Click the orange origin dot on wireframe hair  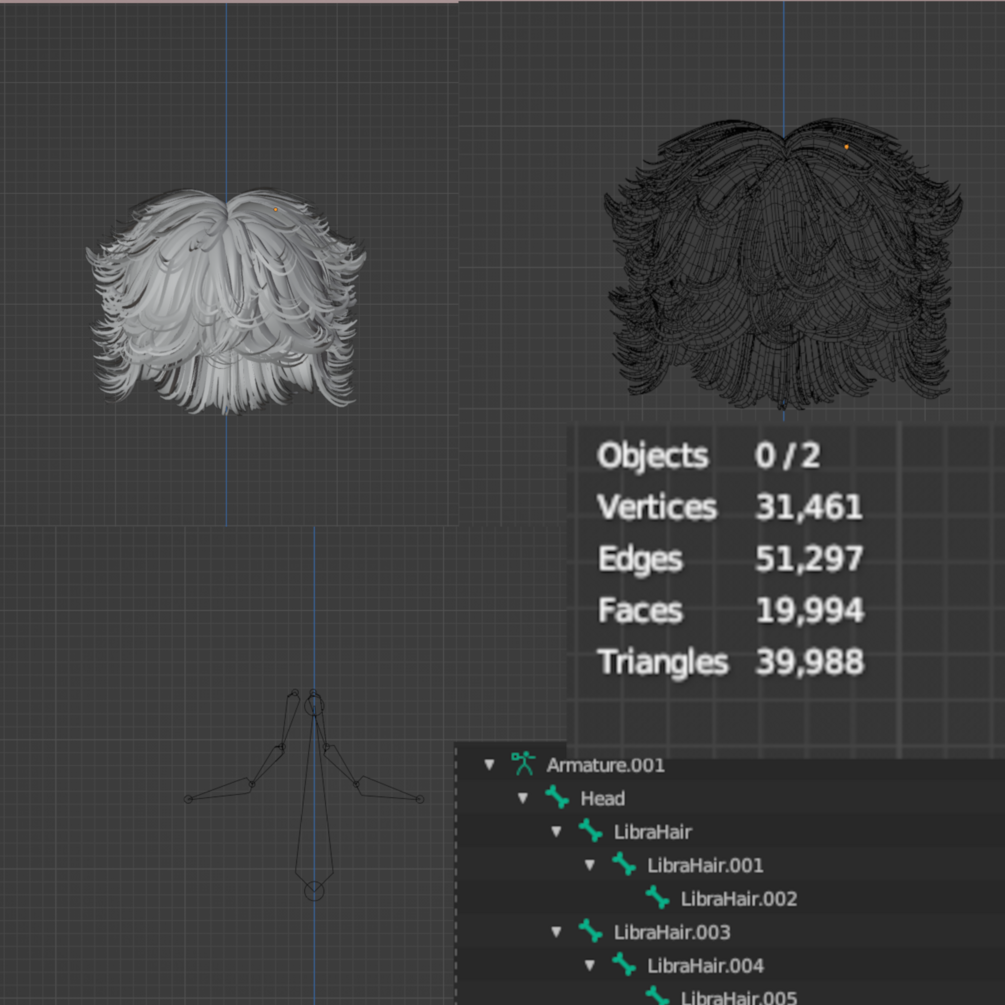(847, 147)
